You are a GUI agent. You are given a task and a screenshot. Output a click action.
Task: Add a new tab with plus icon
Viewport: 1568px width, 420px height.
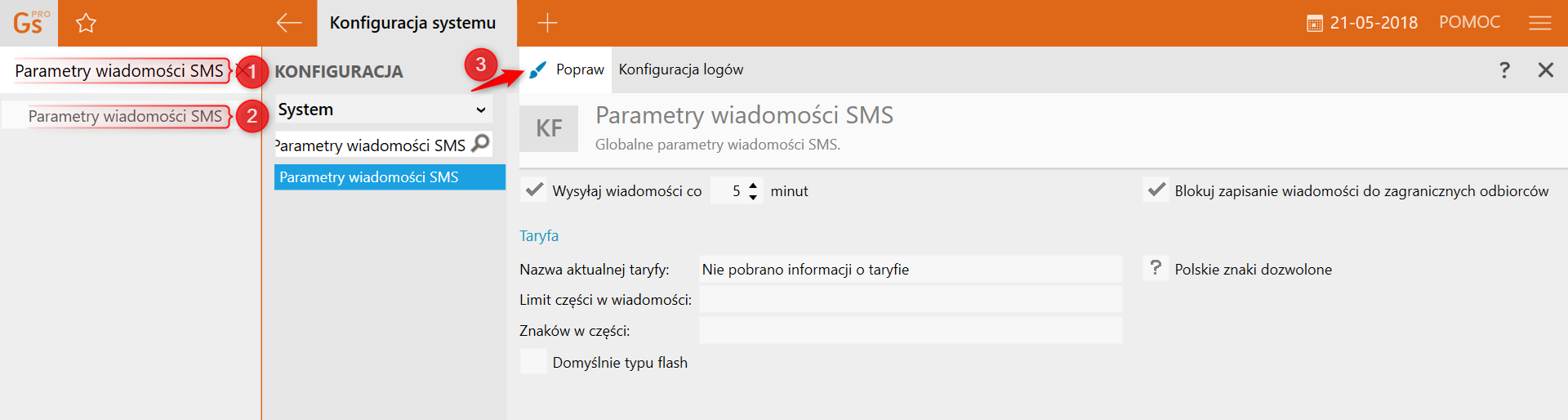(x=547, y=23)
